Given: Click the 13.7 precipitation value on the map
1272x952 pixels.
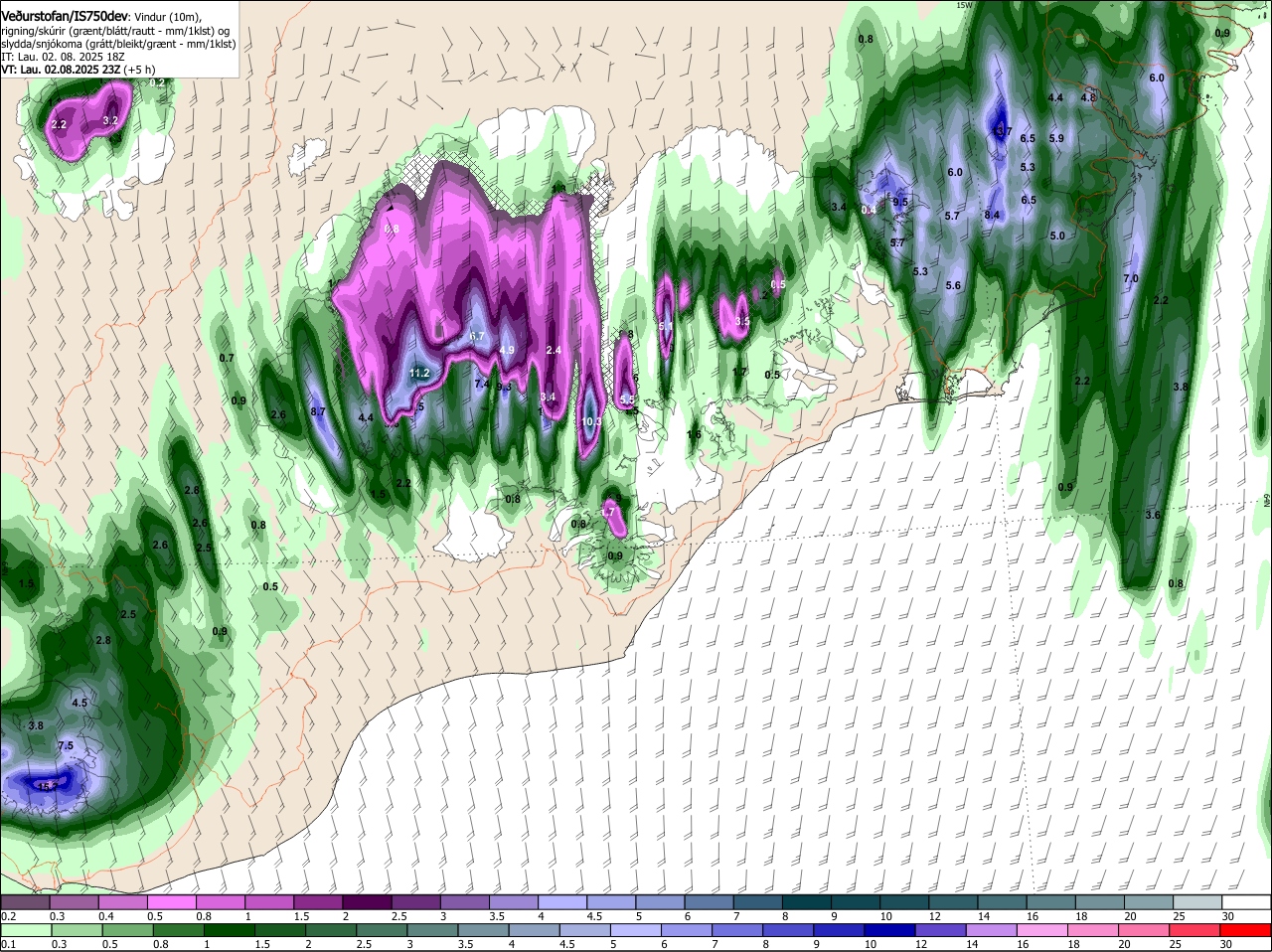Looking at the screenshot, I should [x=1001, y=131].
